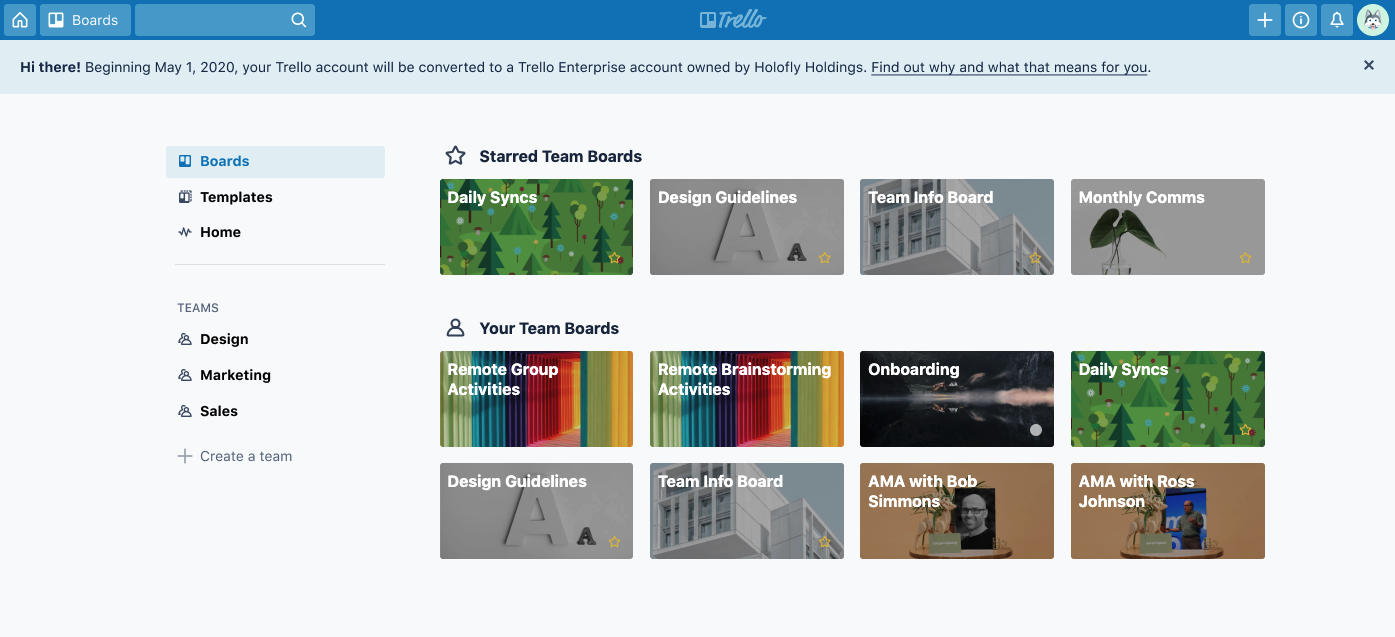Open Daily Syncs board in Starred Team Boards
This screenshot has height=637, width=1395.
pos(536,227)
